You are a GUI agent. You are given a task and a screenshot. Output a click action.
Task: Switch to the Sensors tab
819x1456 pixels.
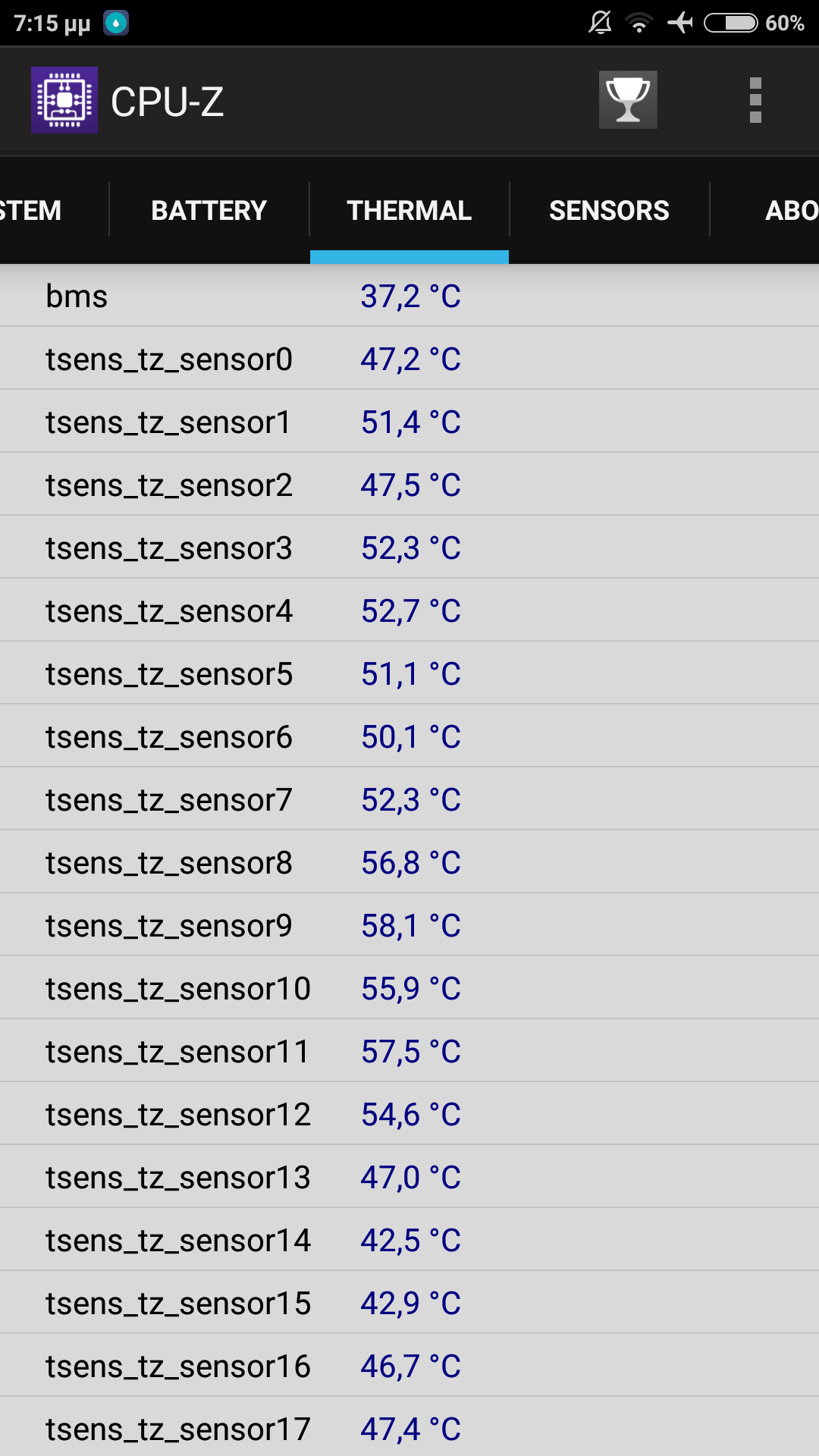[609, 211]
